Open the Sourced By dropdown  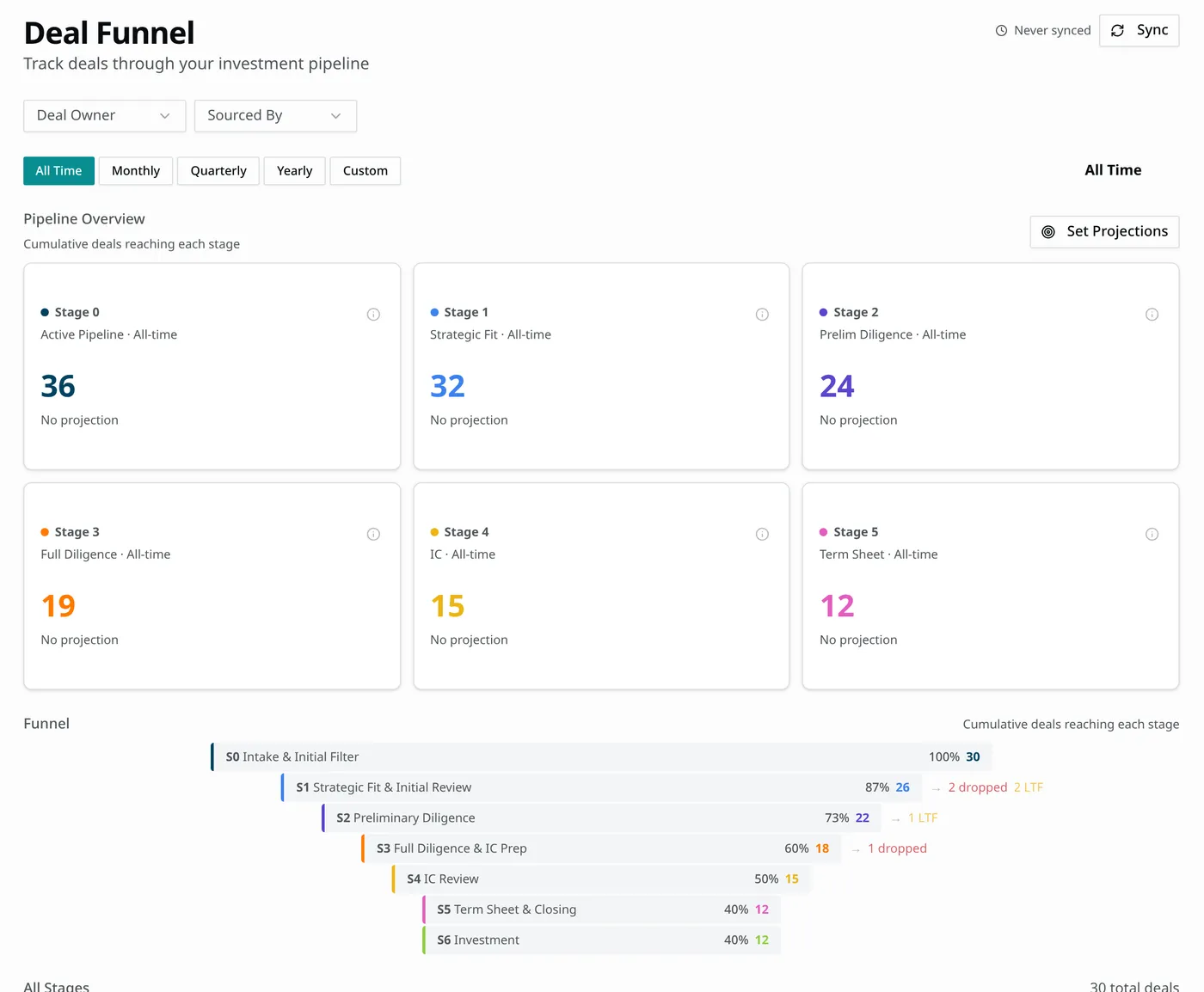click(275, 116)
